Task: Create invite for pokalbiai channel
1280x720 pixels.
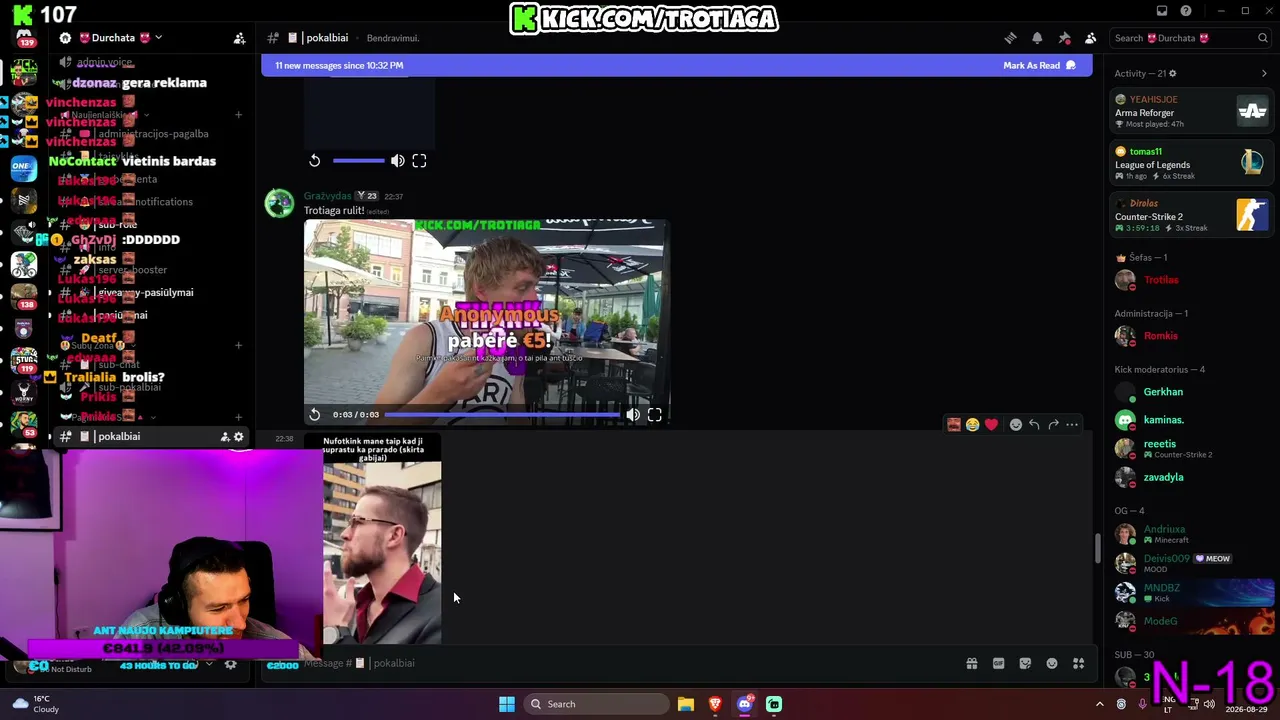Action: [x=225, y=437]
